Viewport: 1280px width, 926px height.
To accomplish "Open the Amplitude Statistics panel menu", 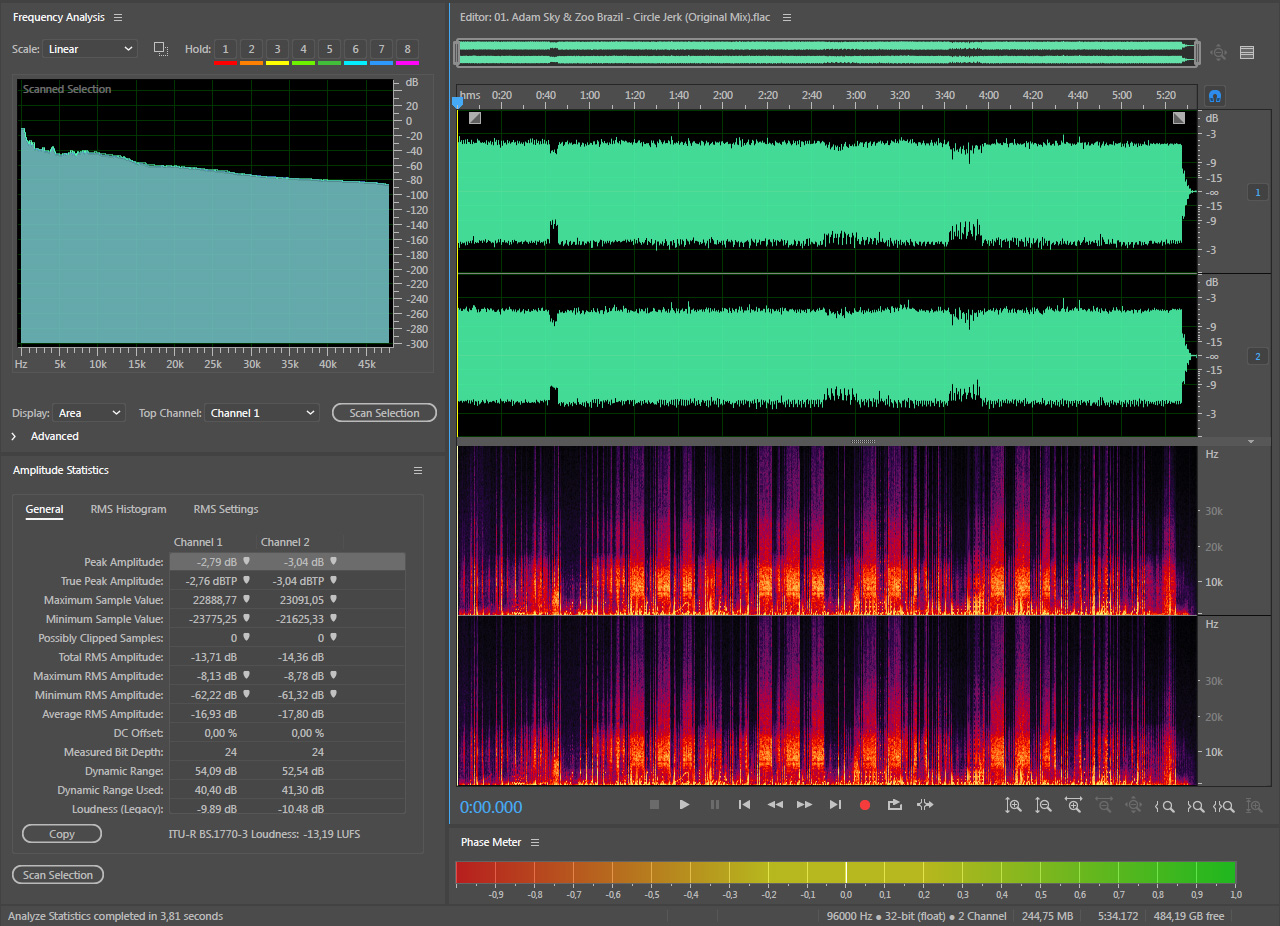I will click(x=418, y=470).
